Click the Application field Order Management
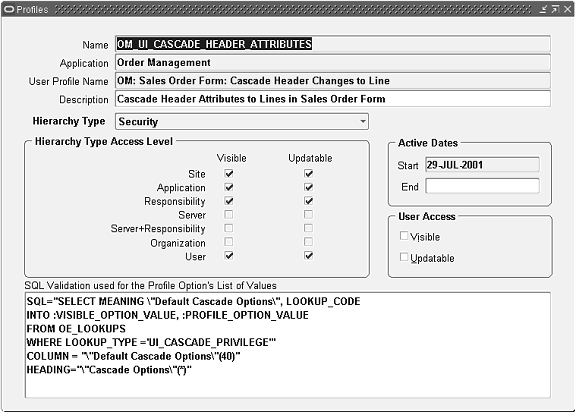 click(333, 62)
